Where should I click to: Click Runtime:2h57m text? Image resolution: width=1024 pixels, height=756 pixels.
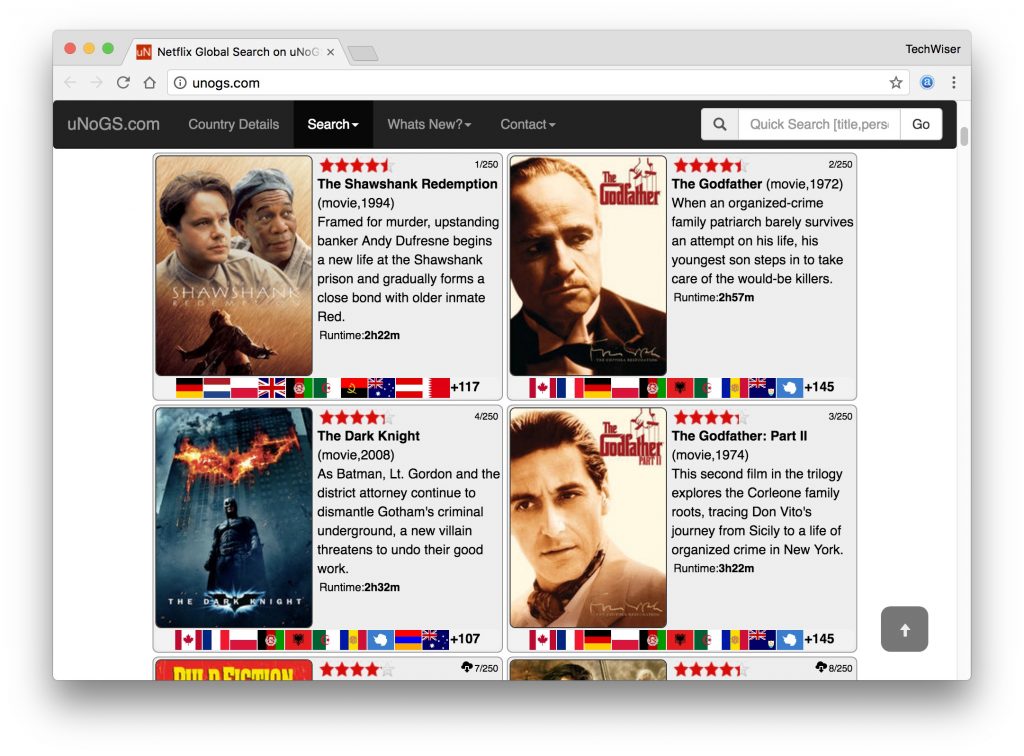pos(714,298)
